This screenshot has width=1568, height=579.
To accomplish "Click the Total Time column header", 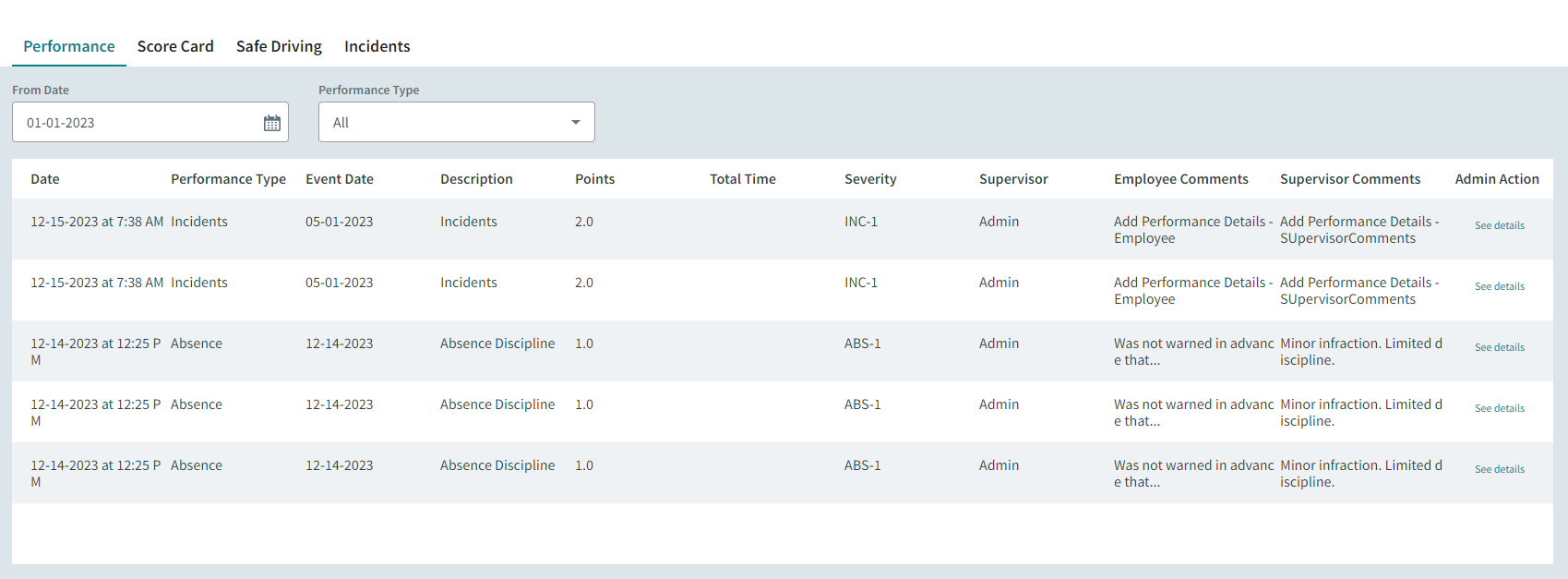I will click(742, 179).
